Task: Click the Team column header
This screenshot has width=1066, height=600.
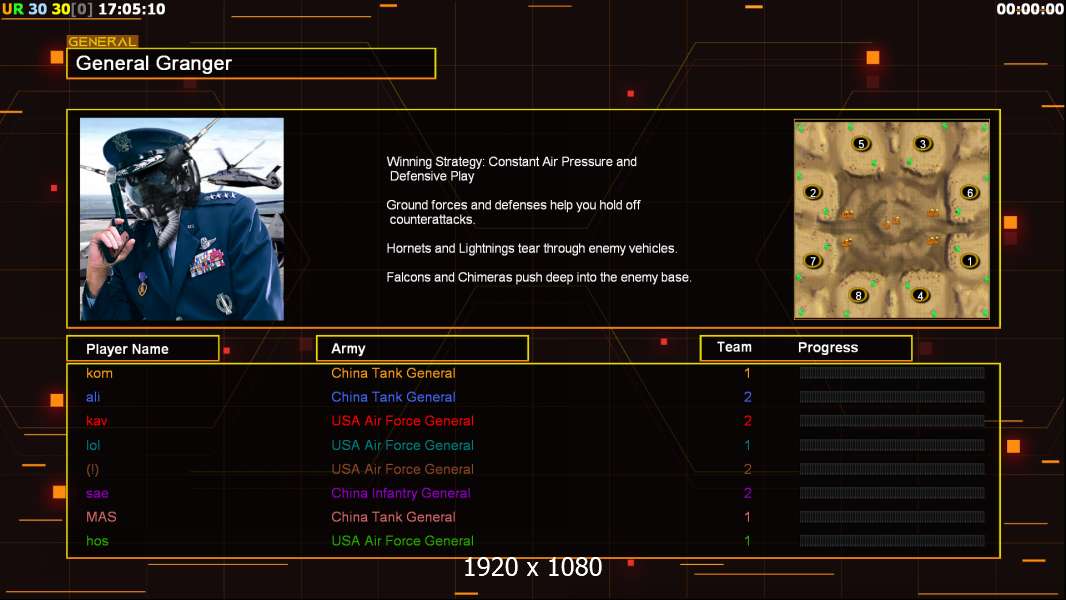Action: (x=734, y=347)
